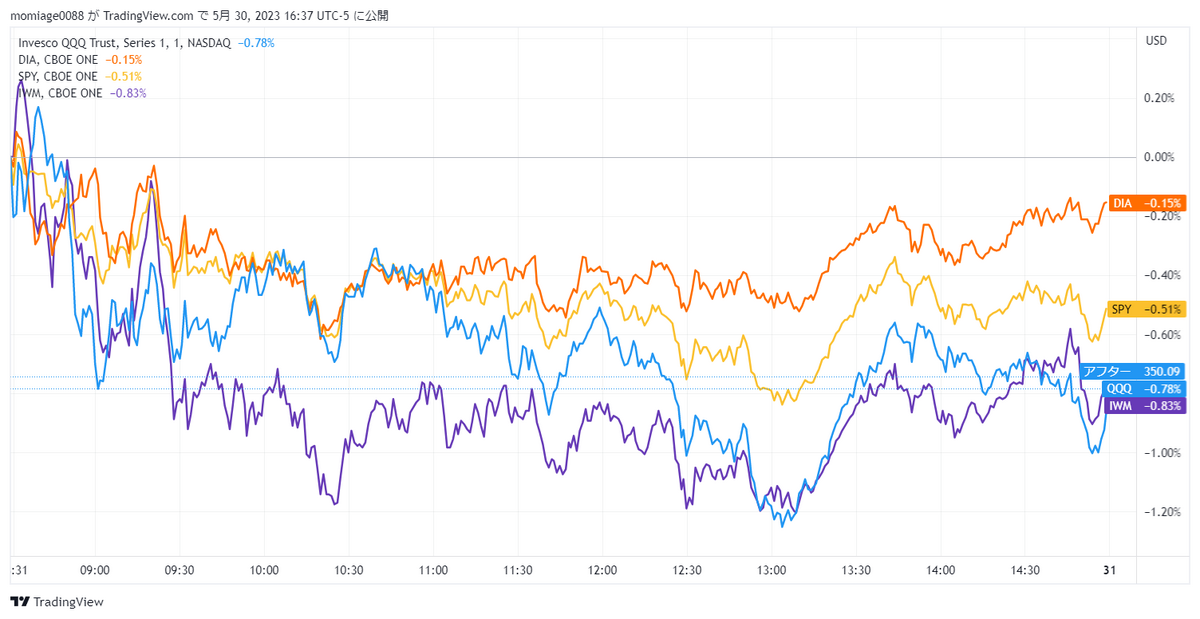Viewport: 1200px width, 619px height.
Task: Click the 14:00 time axis label
Action: click(x=940, y=570)
